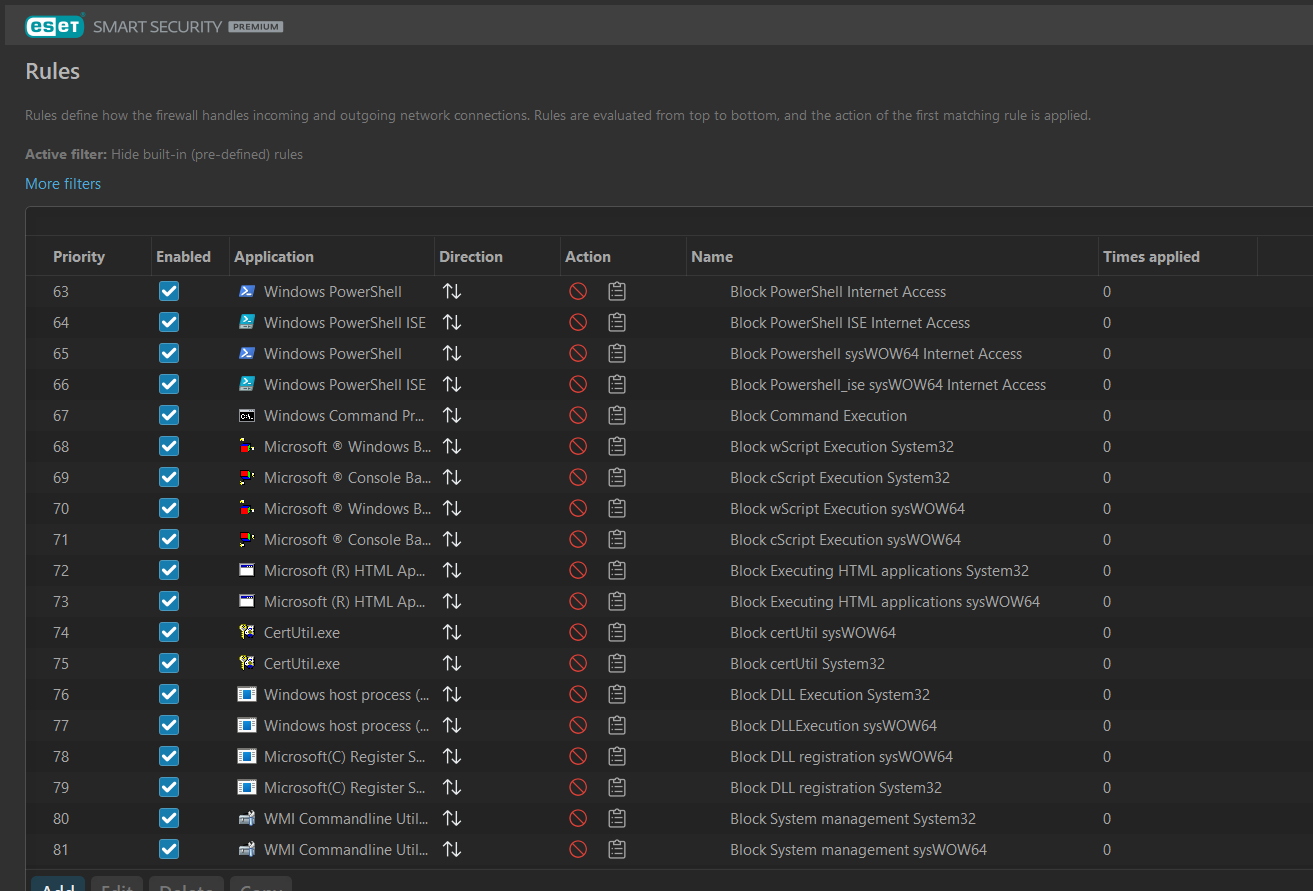Image resolution: width=1313 pixels, height=891 pixels.
Task: Click log icon for Block DLL registration sysWOW64
Action: [x=617, y=757]
